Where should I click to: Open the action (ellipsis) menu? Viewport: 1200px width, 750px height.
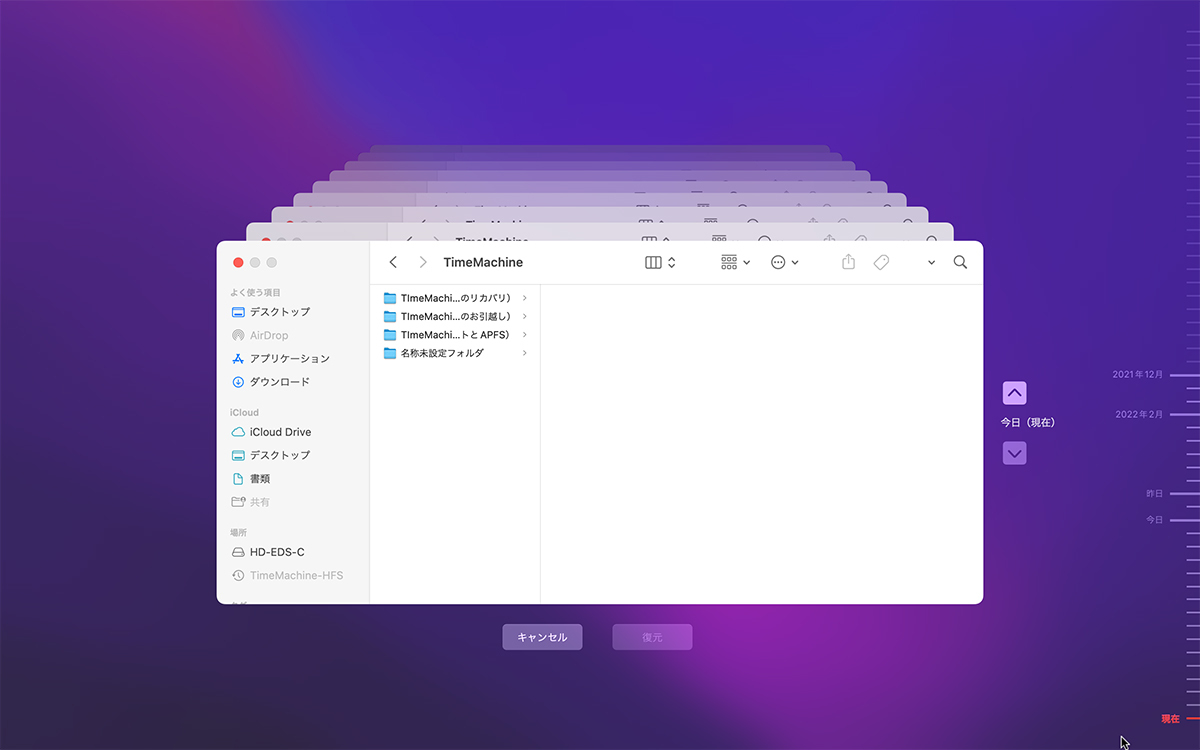click(x=785, y=262)
